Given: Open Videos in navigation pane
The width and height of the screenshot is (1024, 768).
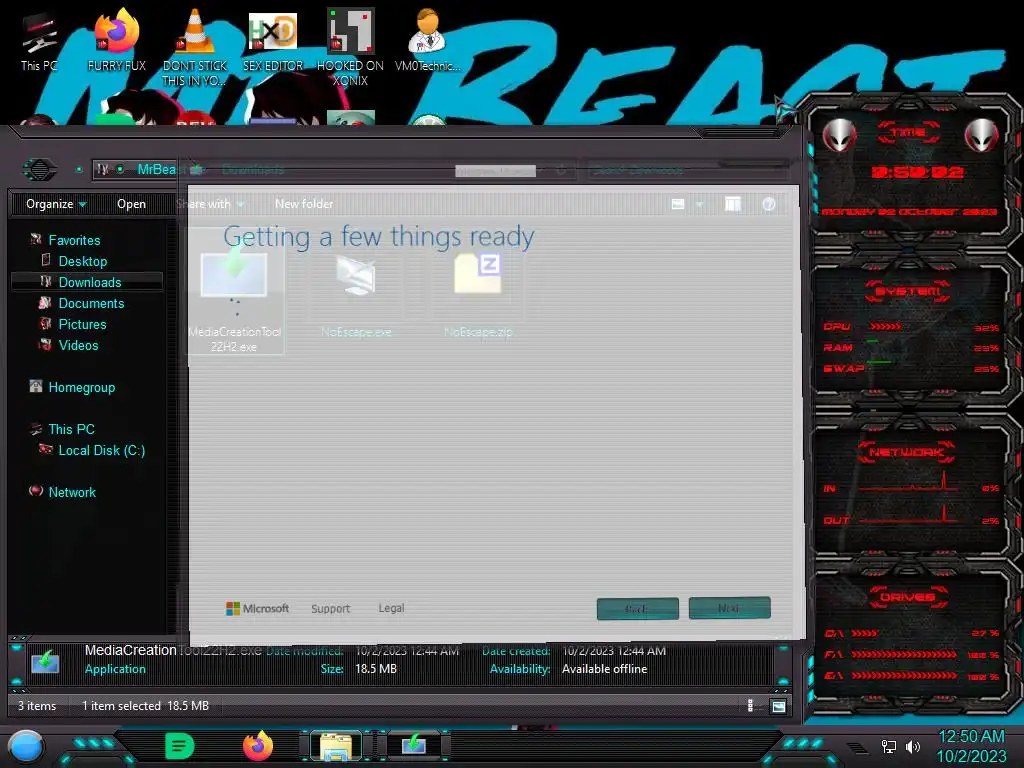Looking at the screenshot, I should [x=78, y=345].
